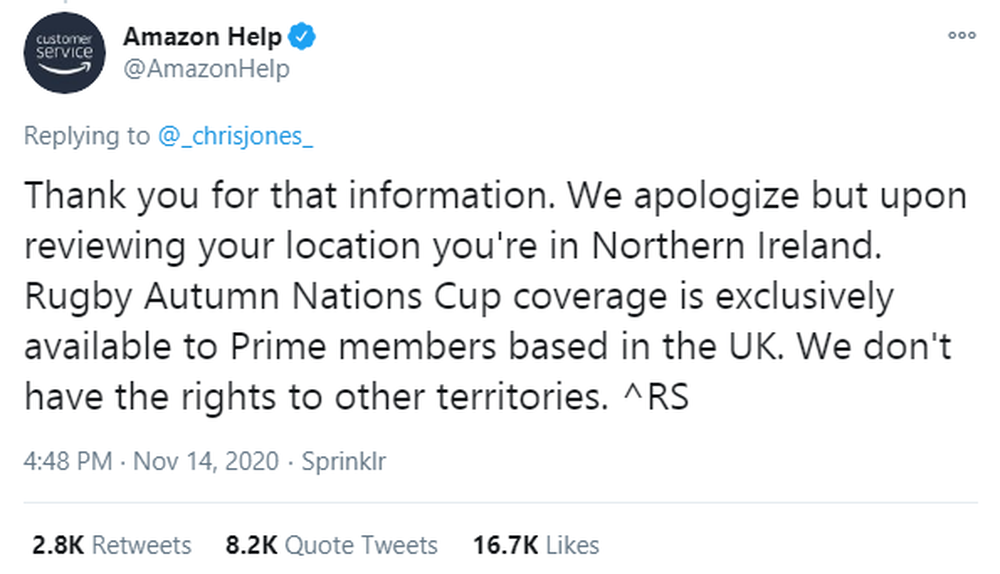Show the 8.2K Quote Tweets
Screen dimensions: 1000x574
332,545
